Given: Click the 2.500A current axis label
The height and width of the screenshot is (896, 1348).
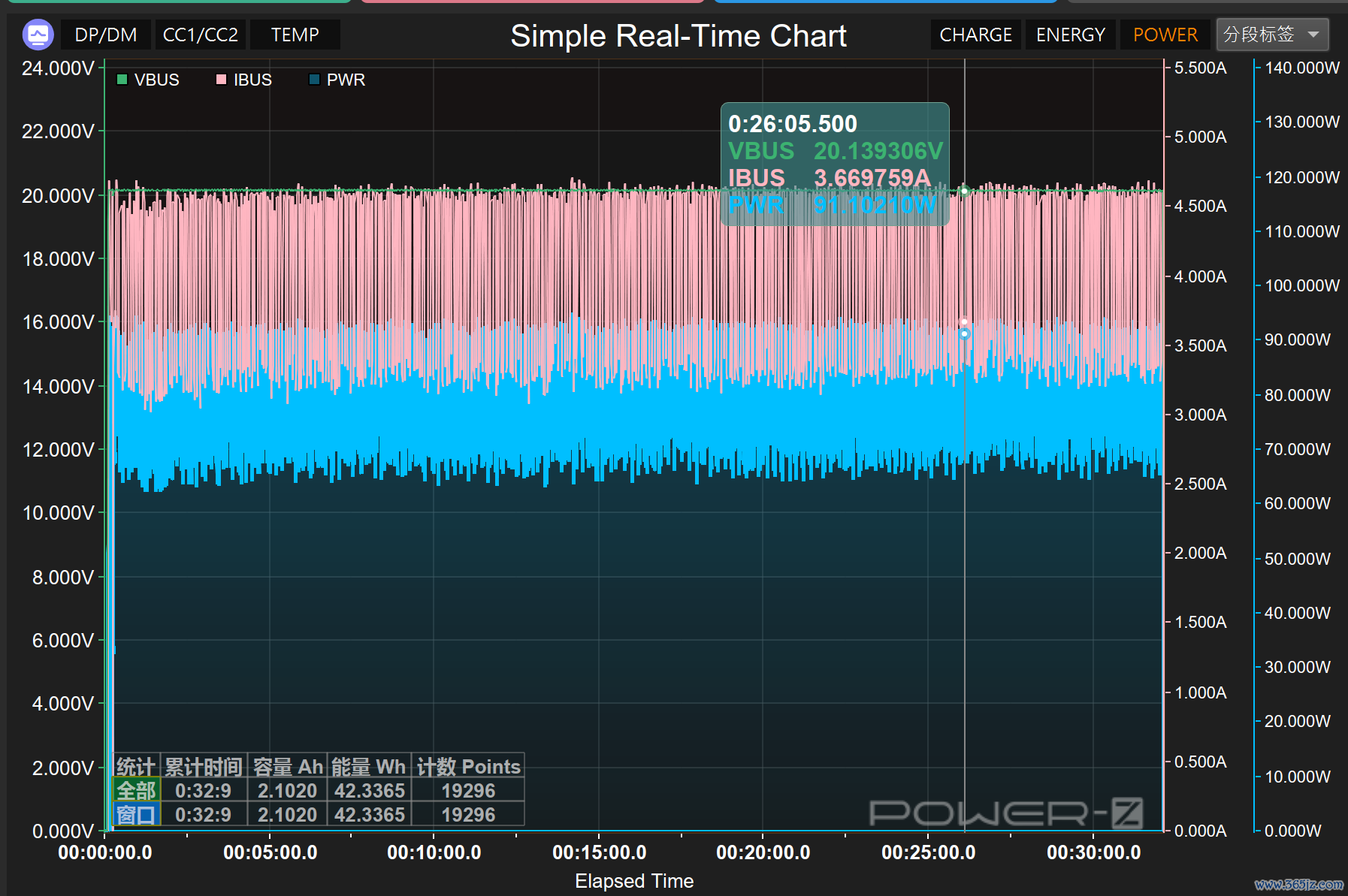Looking at the screenshot, I should coord(1200,484).
